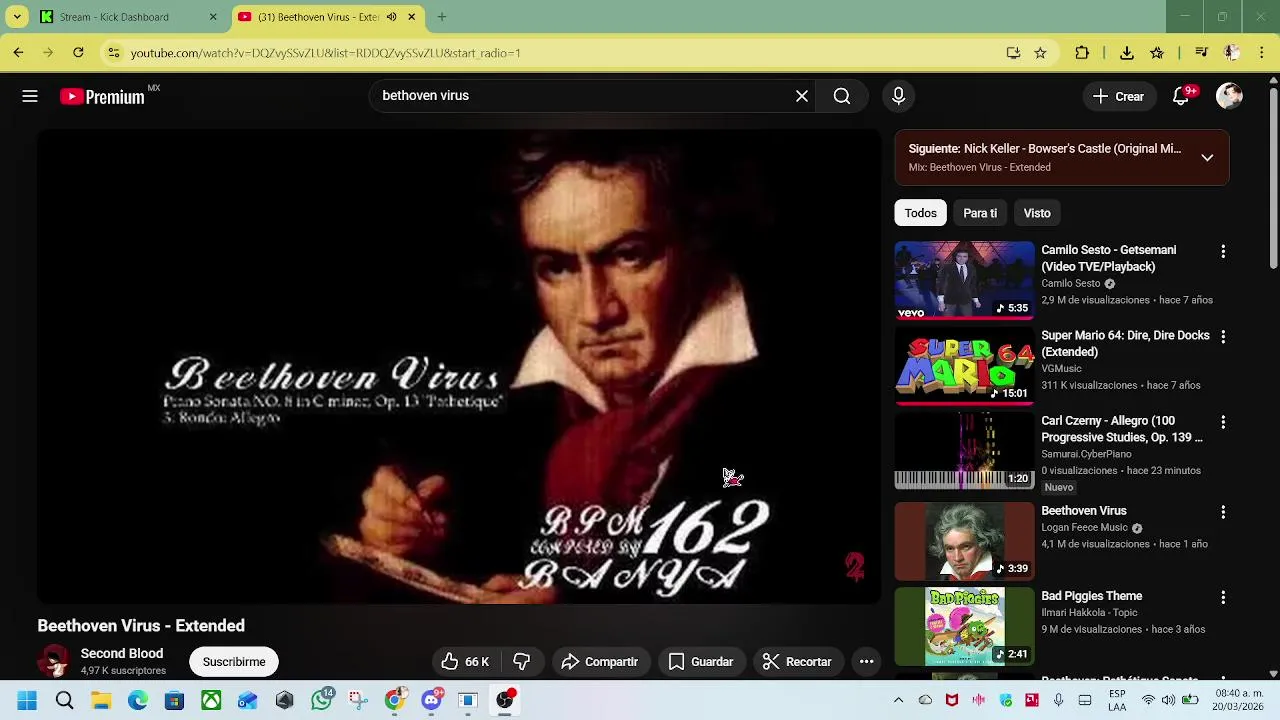Click the Suscribirme button
Screen dimensions: 1280x720
(234, 662)
